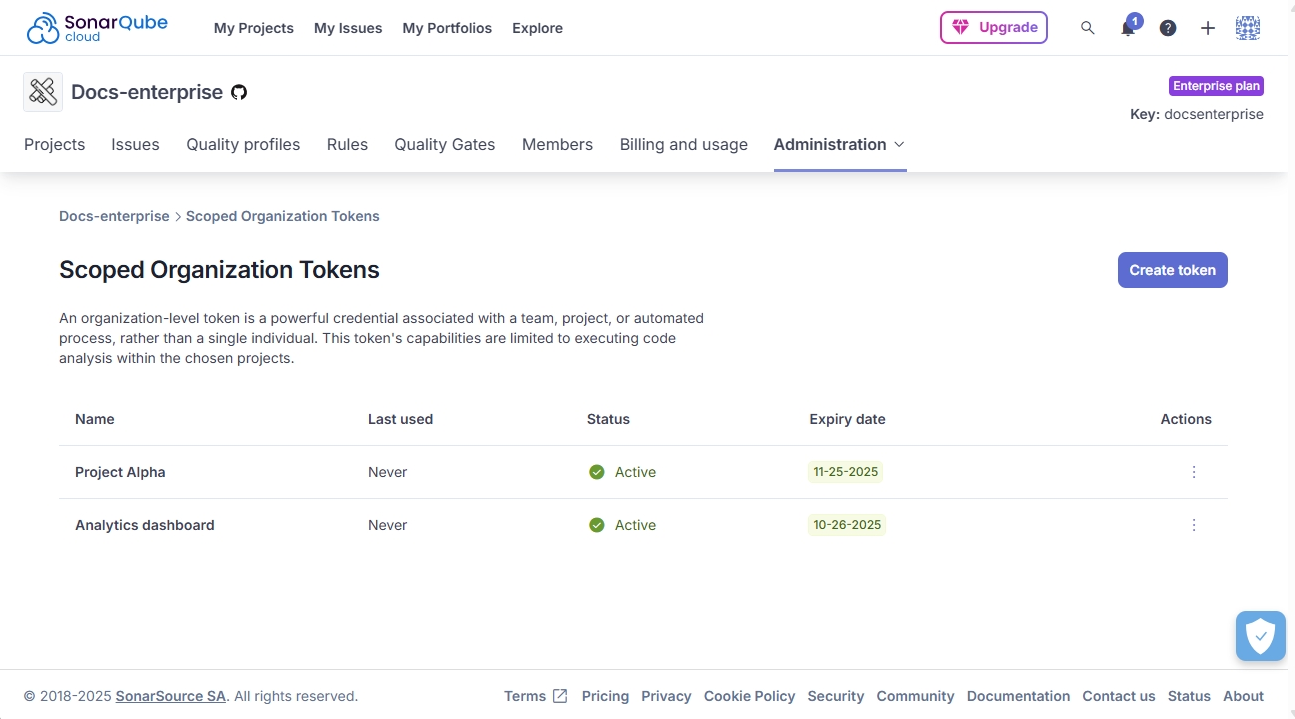
Task: Open the notifications bell icon
Action: [x=1128, y=28]
